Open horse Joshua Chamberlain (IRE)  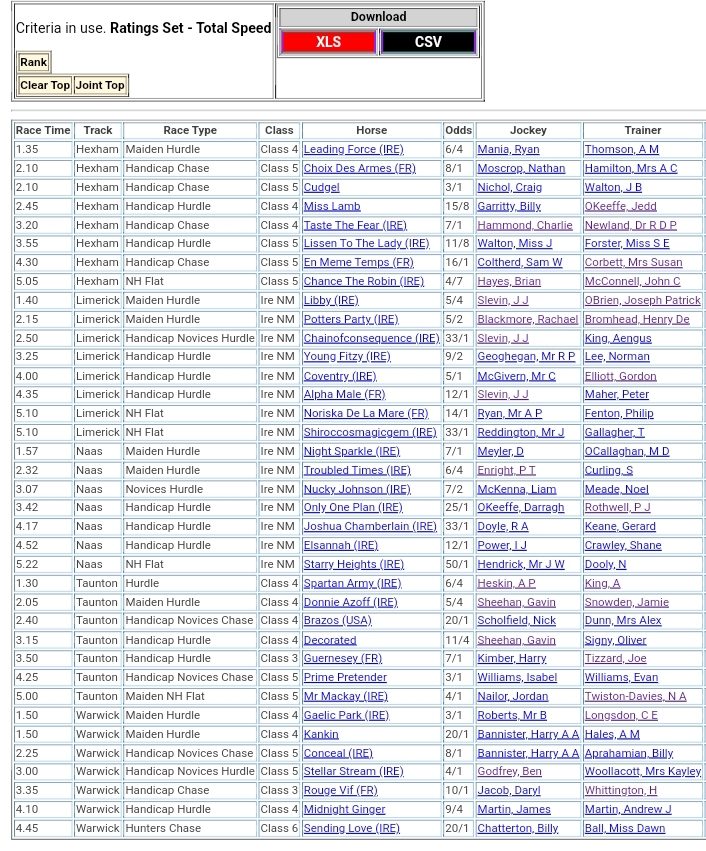point(370,526)
